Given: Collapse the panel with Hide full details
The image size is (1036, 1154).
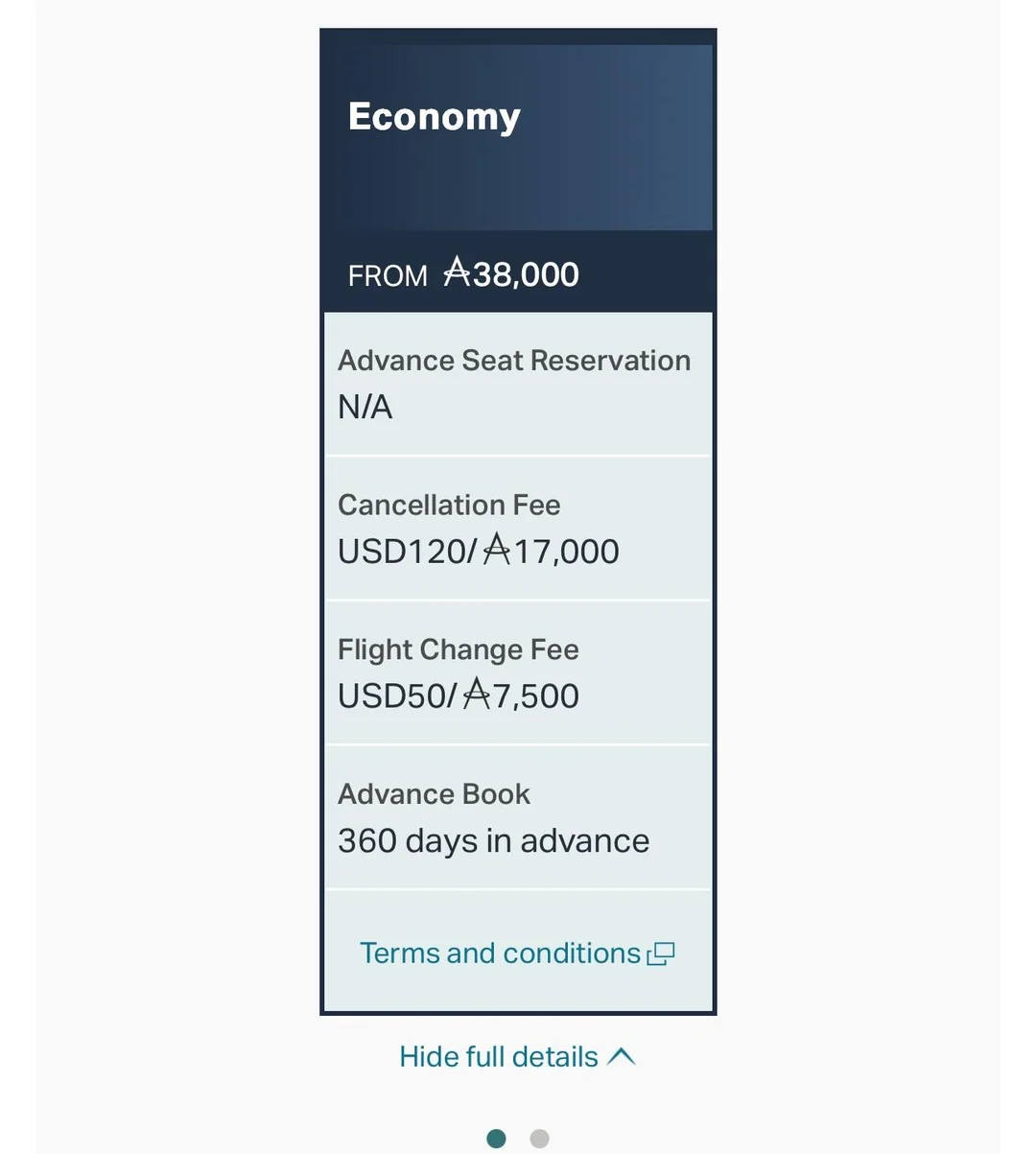Looking at the screenshot, I should (499, 1057).
